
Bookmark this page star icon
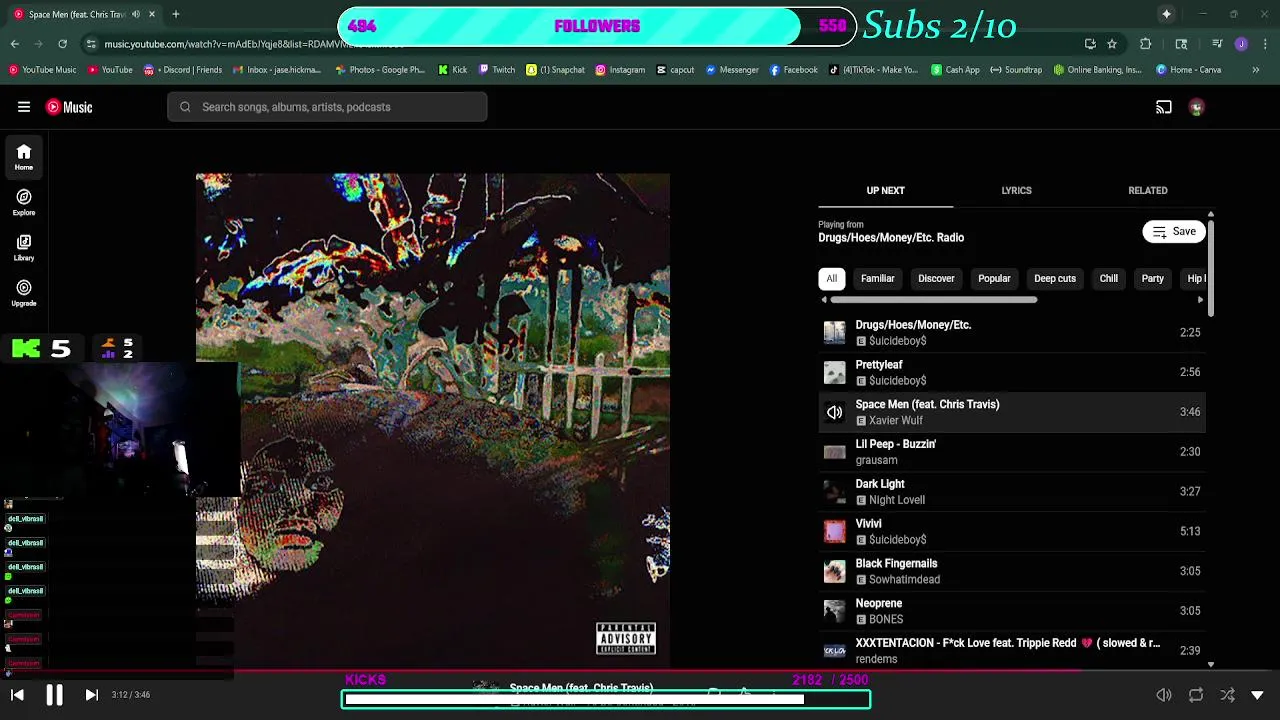click(x=1111, y=44)
